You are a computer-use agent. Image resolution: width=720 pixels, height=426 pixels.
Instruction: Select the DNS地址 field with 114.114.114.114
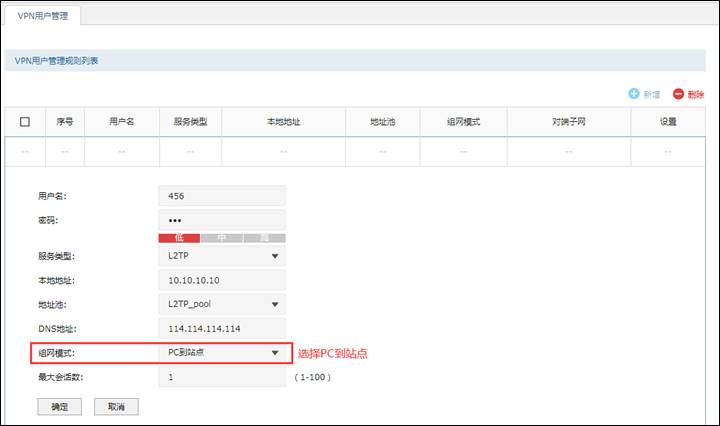[x=222, y=329]
